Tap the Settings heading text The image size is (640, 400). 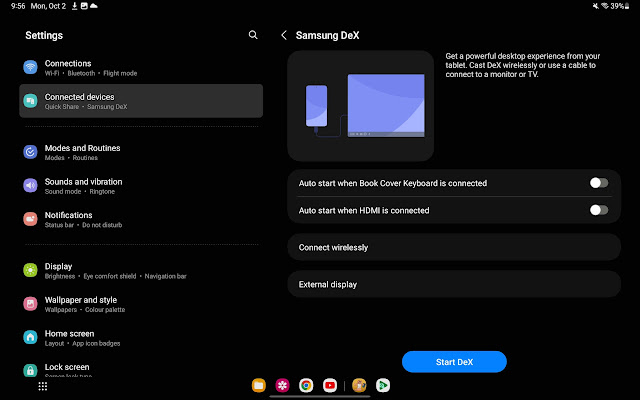point(44,36)
